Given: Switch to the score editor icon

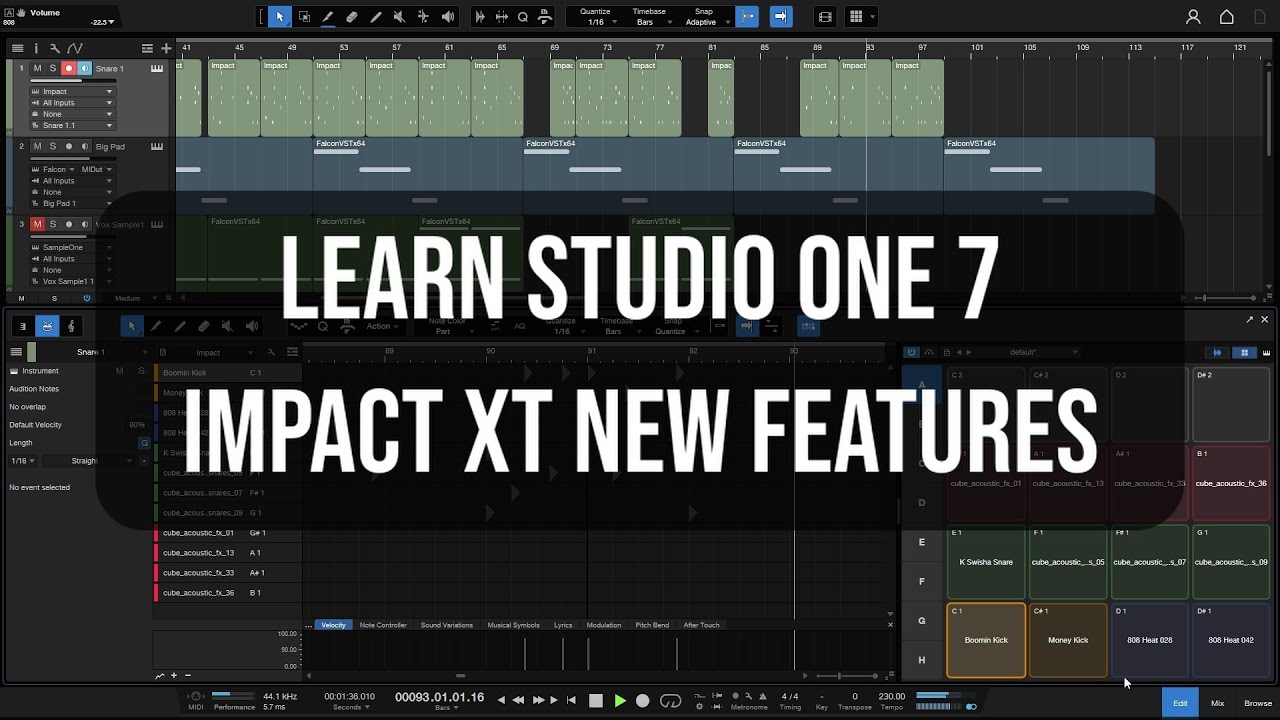Looking at the screenshot, I should click(x=71, y=326).
